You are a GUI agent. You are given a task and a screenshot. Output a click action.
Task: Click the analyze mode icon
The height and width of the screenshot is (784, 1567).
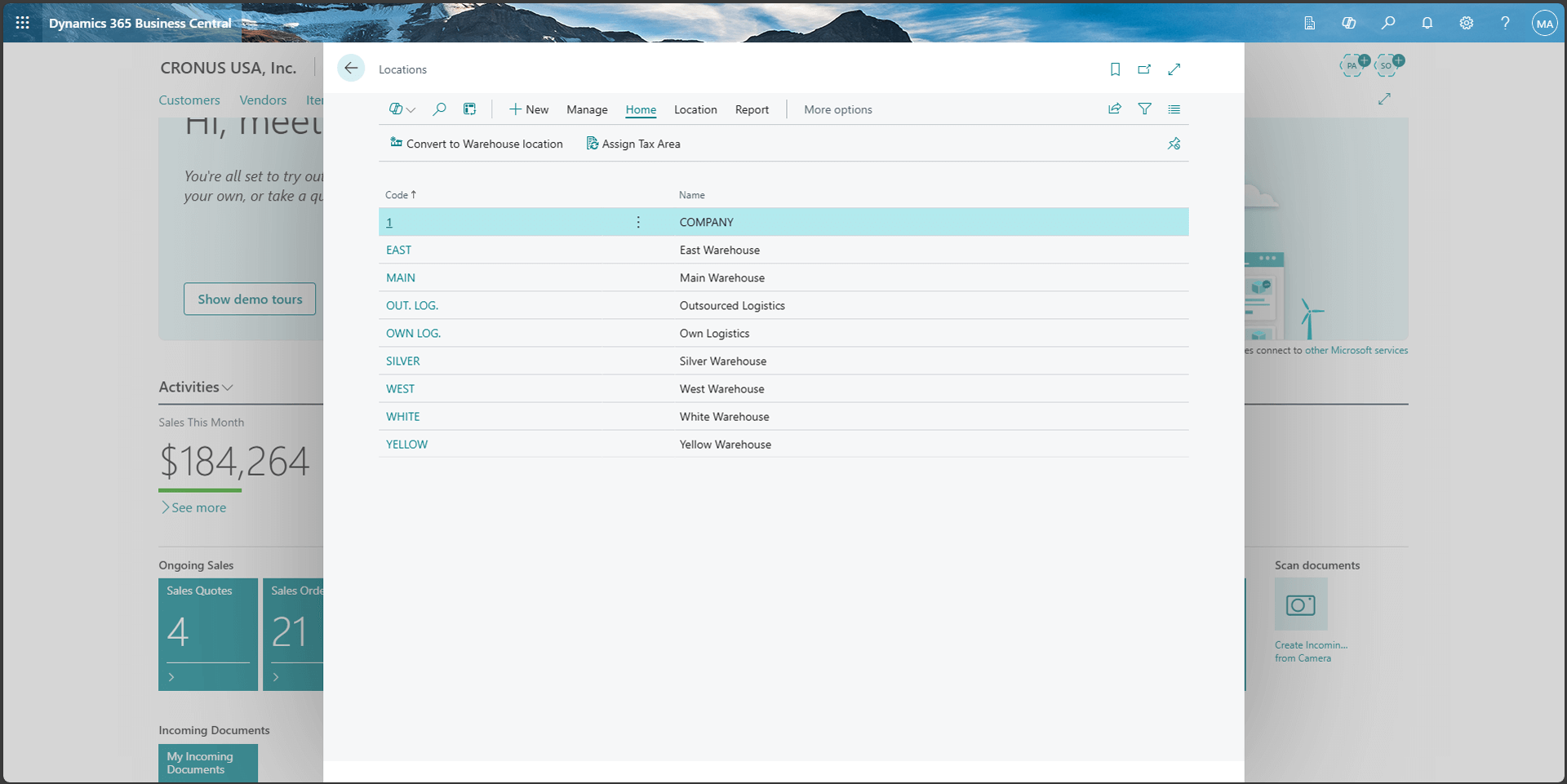470,109
